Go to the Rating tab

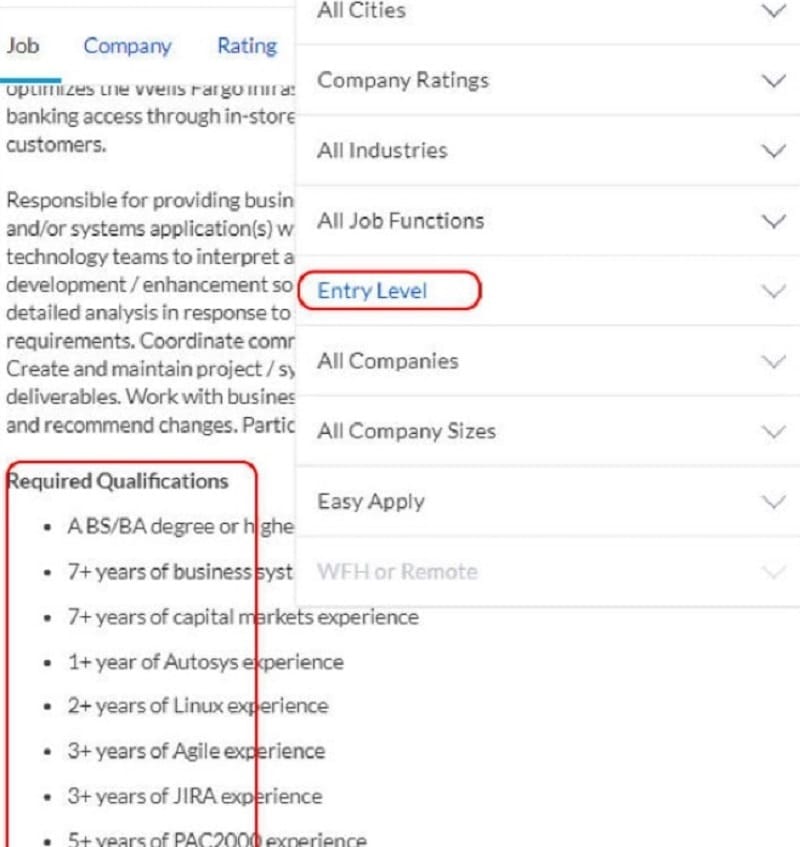click(246, 46)
